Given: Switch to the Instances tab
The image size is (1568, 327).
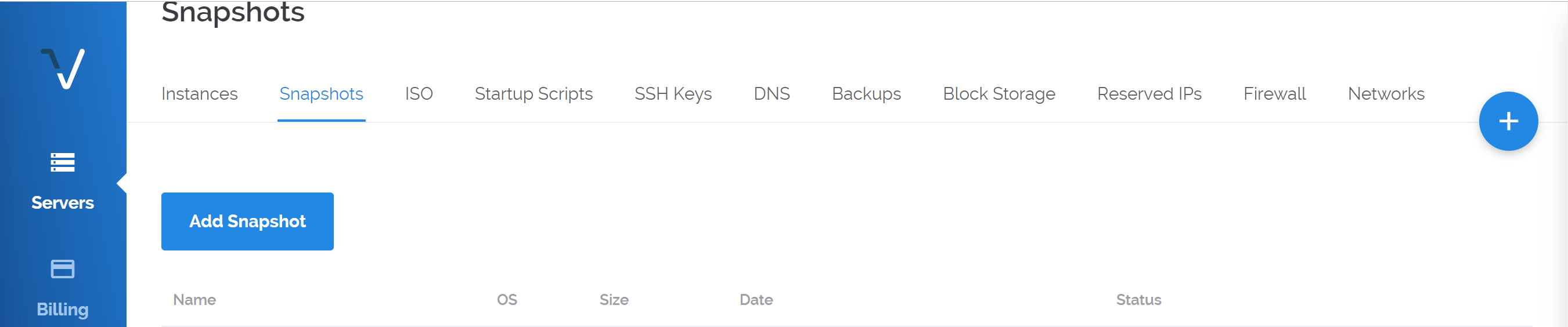Looking at the screenshot, I should [199, 93].
